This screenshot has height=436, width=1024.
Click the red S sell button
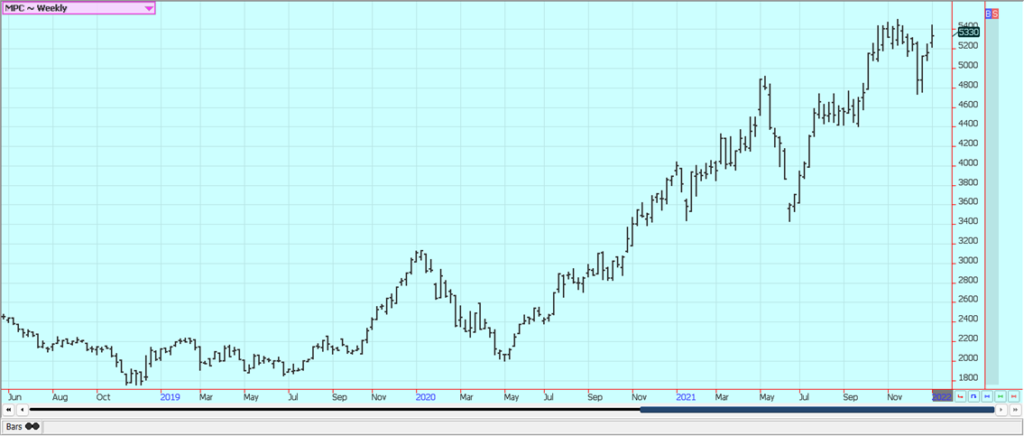(x=995, y=13)
